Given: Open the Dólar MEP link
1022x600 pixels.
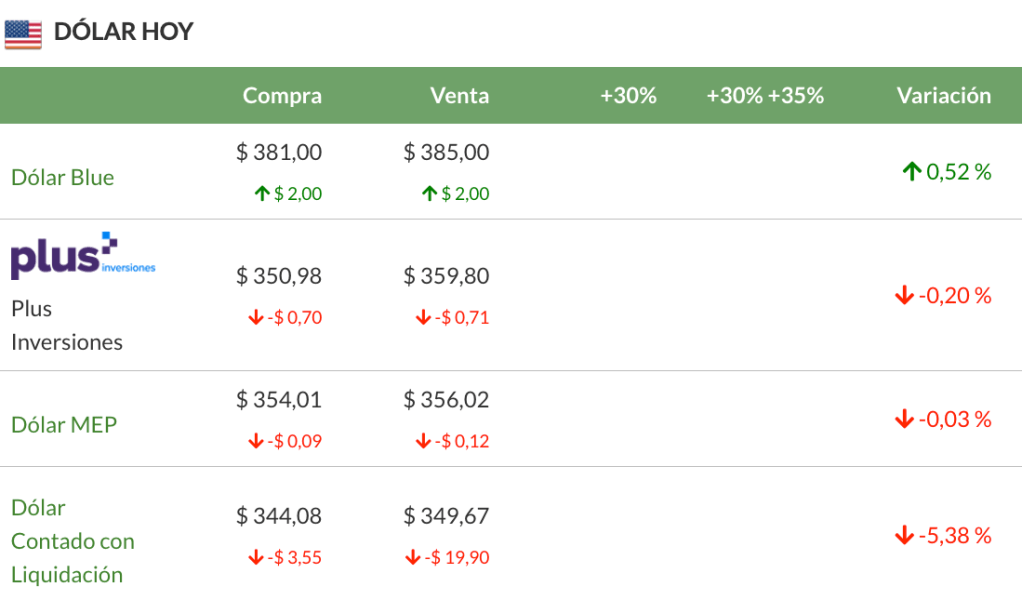Looking at the screenshot, I should 64,425.
